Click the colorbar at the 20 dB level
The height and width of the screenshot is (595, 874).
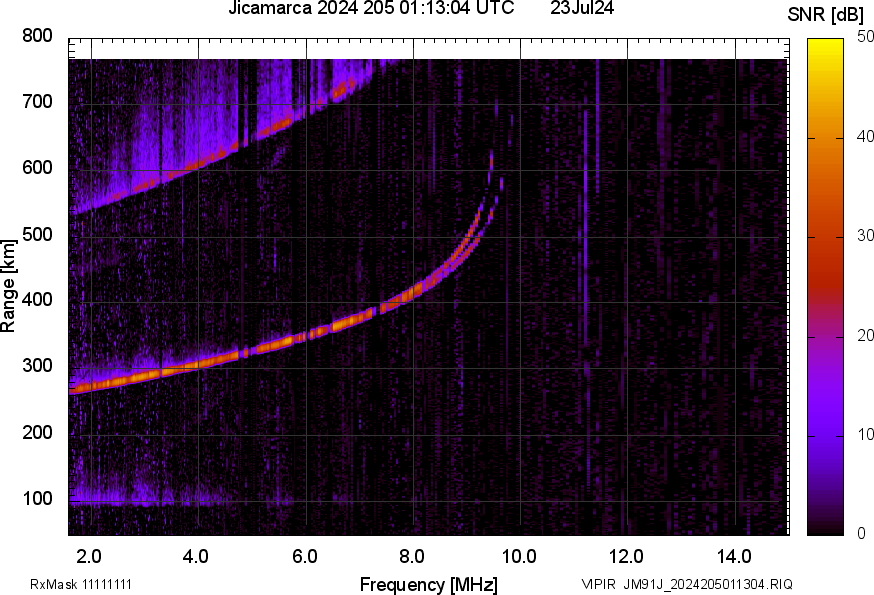827,337
